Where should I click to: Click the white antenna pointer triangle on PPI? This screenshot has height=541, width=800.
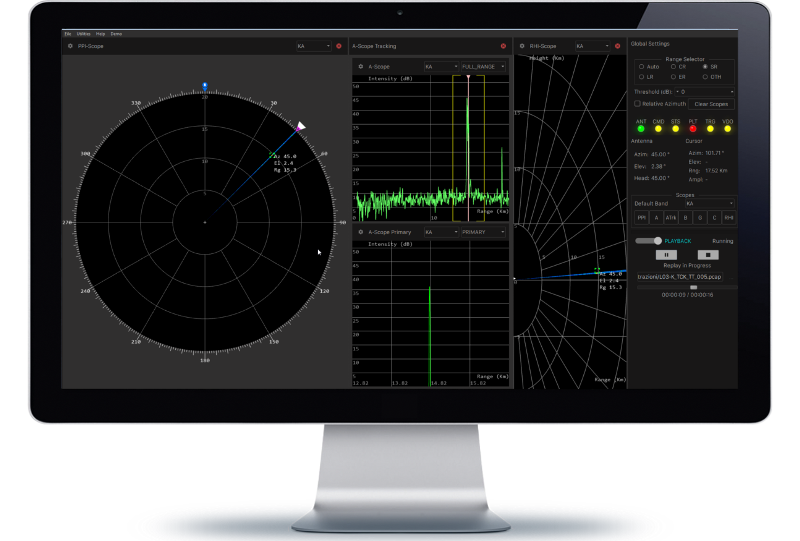point(301,126)
